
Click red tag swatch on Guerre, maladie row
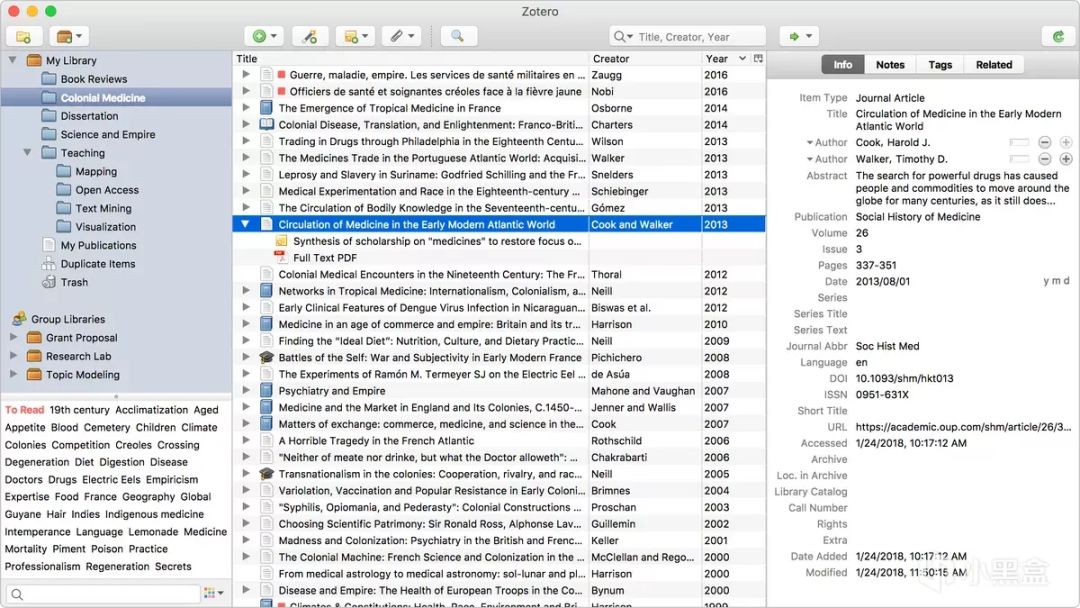tap(282, 74)
